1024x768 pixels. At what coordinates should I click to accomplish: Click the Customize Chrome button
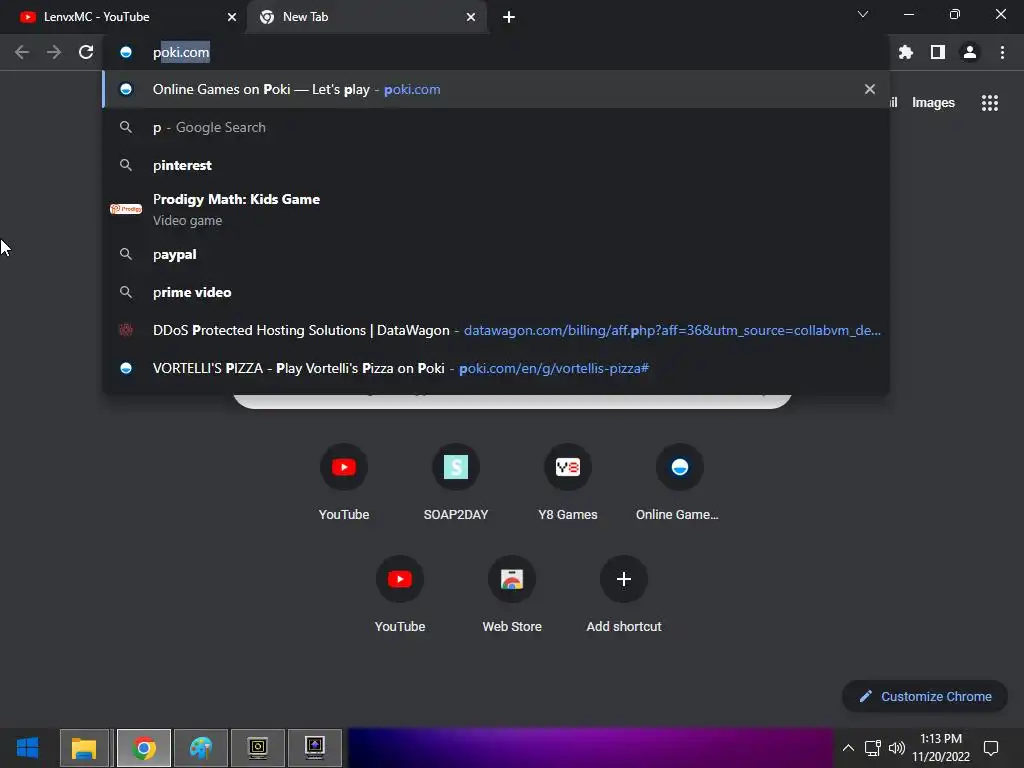(x=925, y=696)
